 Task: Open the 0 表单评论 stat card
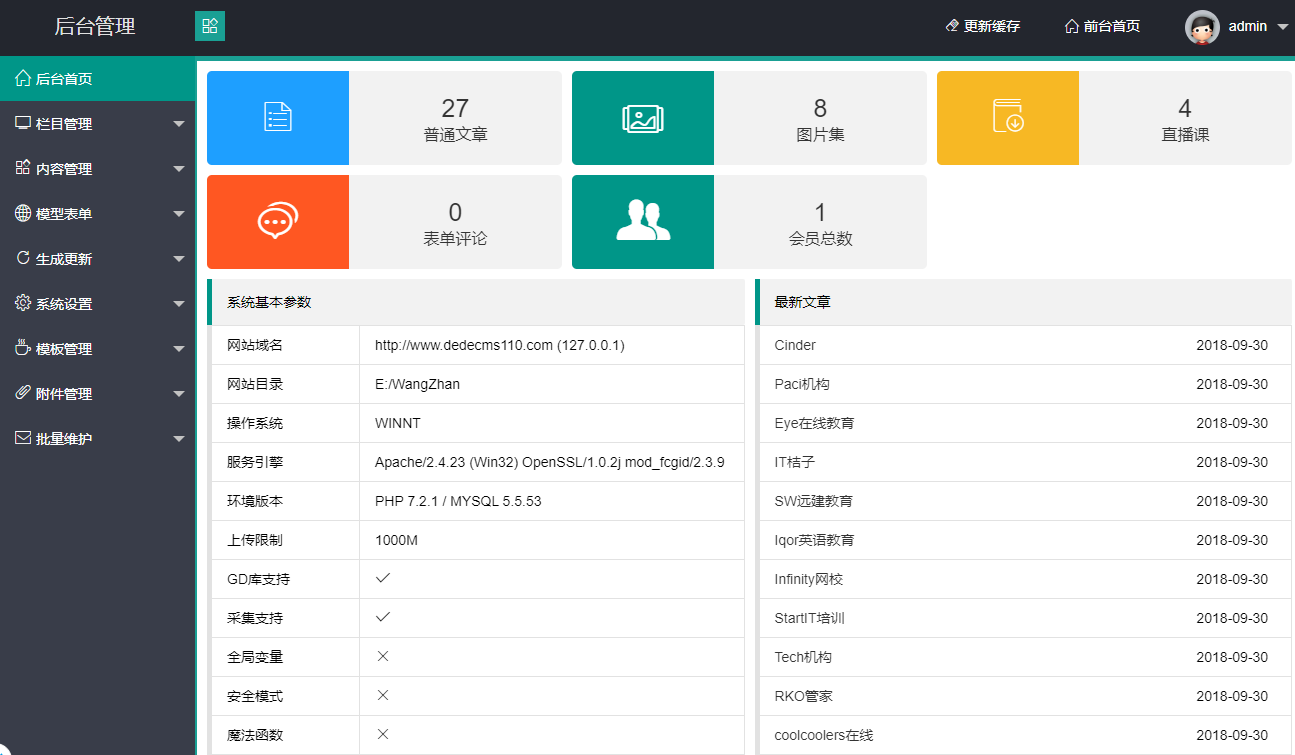tap(384, 222)
